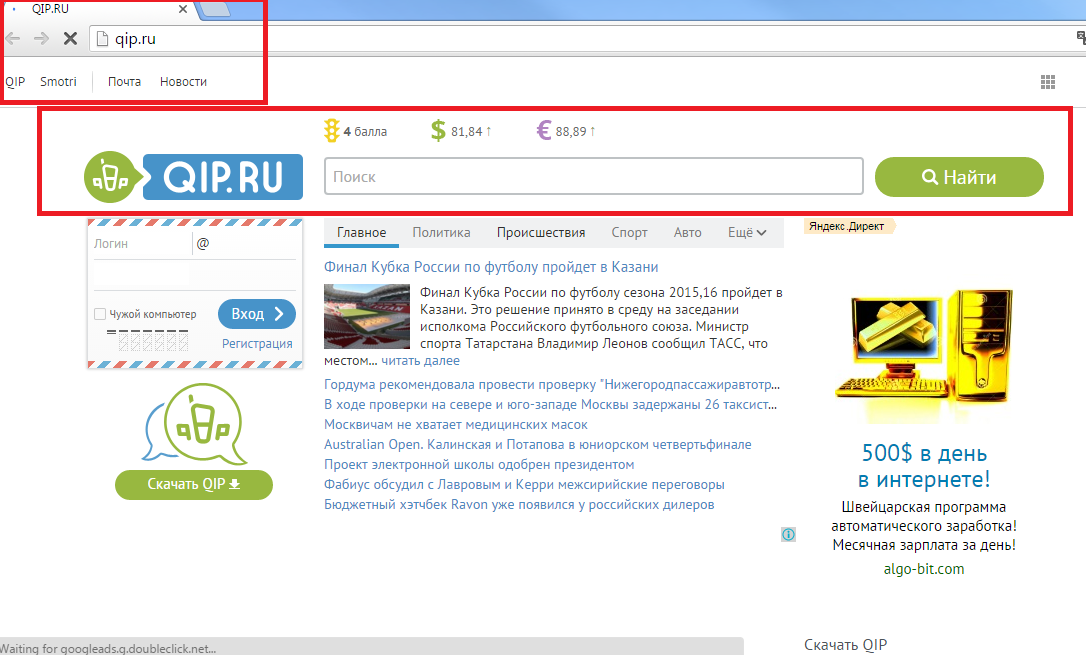This screenshot has width=1086, height=655.
Task: Go back with the browser back arrow
Action: pyautogui.click(x=12, y=39)
